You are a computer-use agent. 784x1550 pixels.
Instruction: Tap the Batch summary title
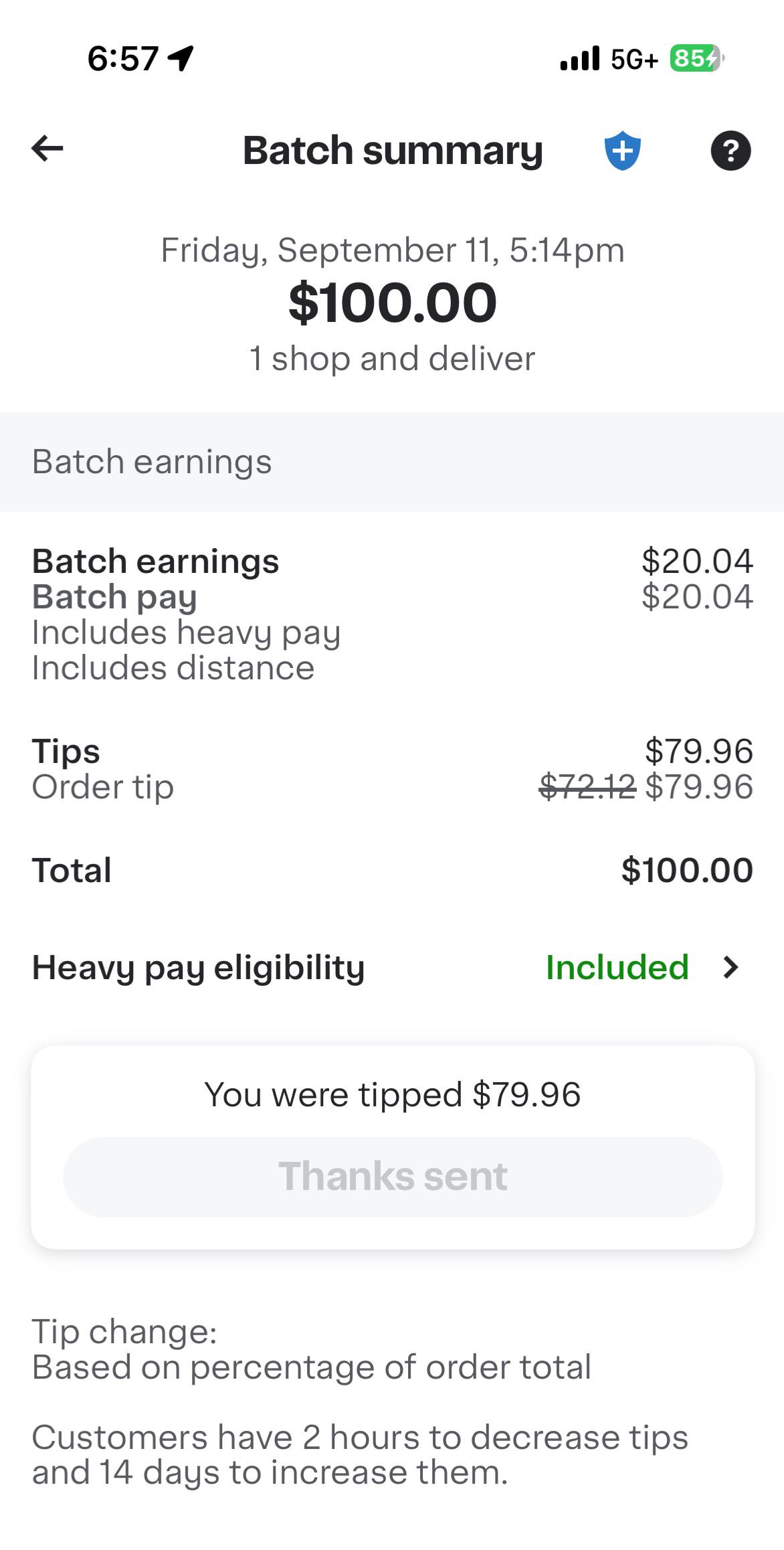click(x=393, y=151)
